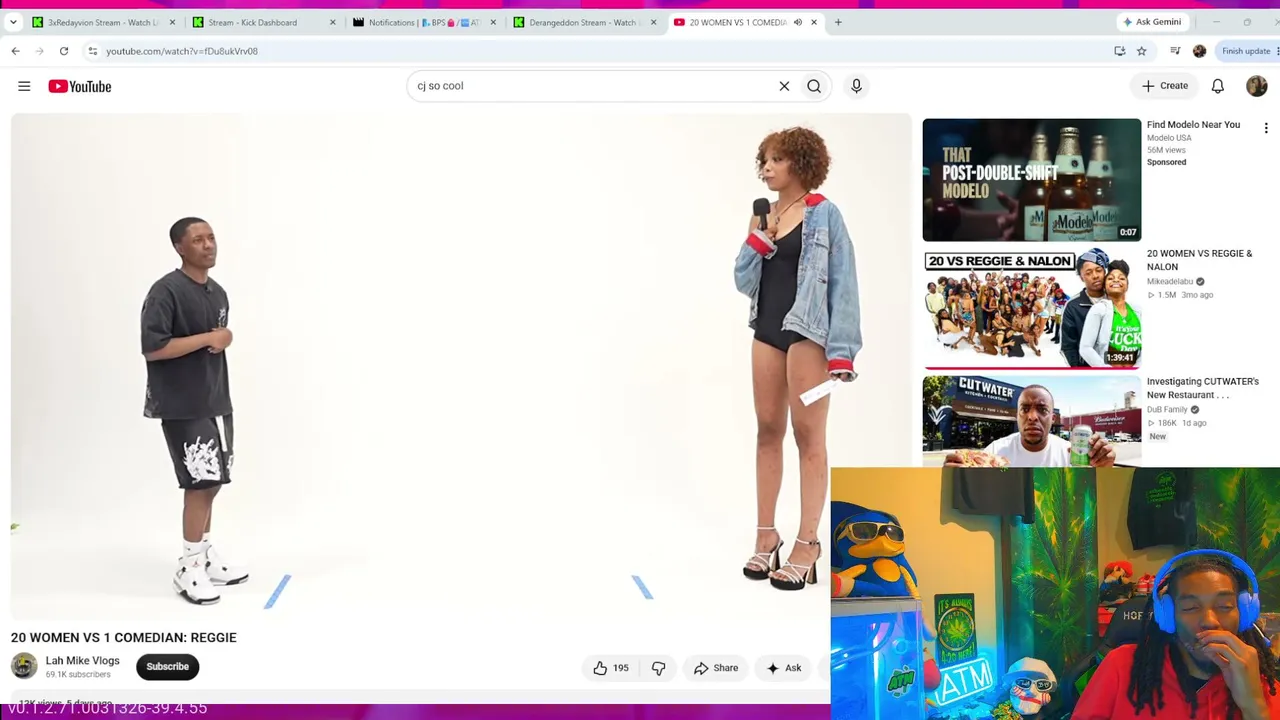Open a new browser tab
Image resolution: width=1280 pixels, height=720 pixels.
838,22
